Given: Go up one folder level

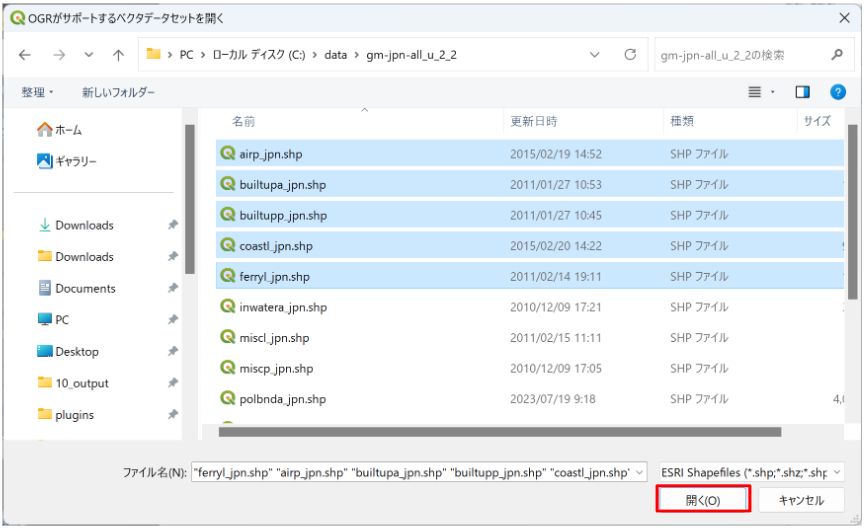Looking at the screenshot, I should pos(118,55).
